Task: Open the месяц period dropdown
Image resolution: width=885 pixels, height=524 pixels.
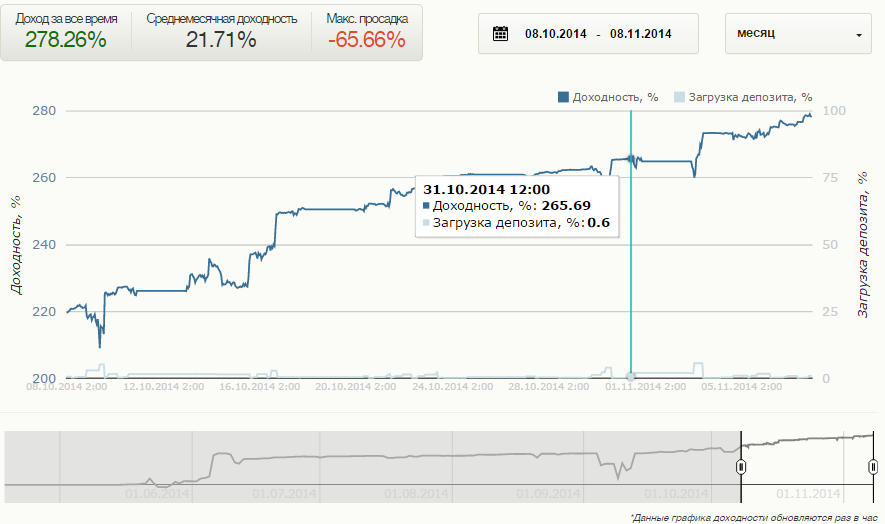Action: [797, 35]
